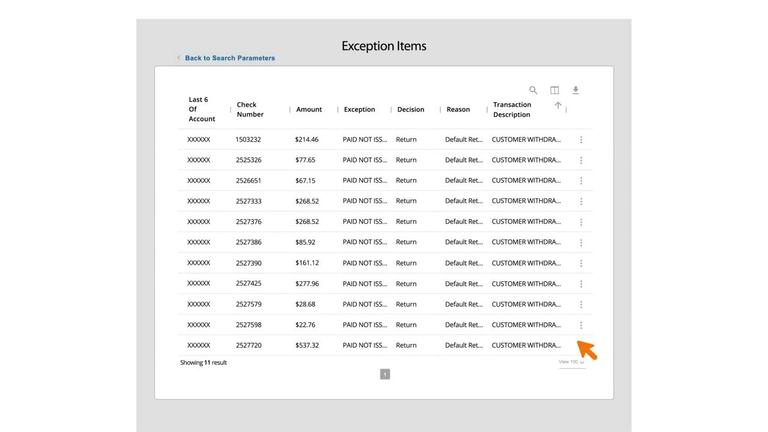Expand the View 100 results dropdown

click(x=572, y=362)
